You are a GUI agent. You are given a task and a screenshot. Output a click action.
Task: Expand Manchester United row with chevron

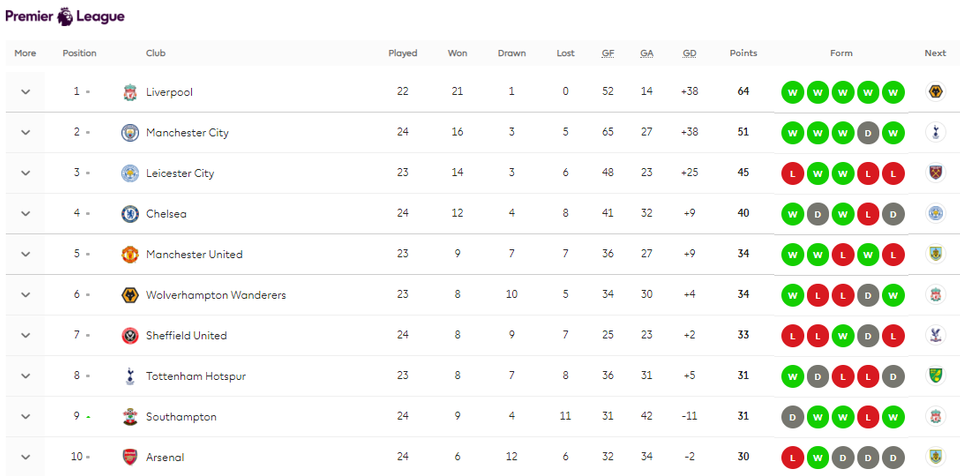point(25,254)
